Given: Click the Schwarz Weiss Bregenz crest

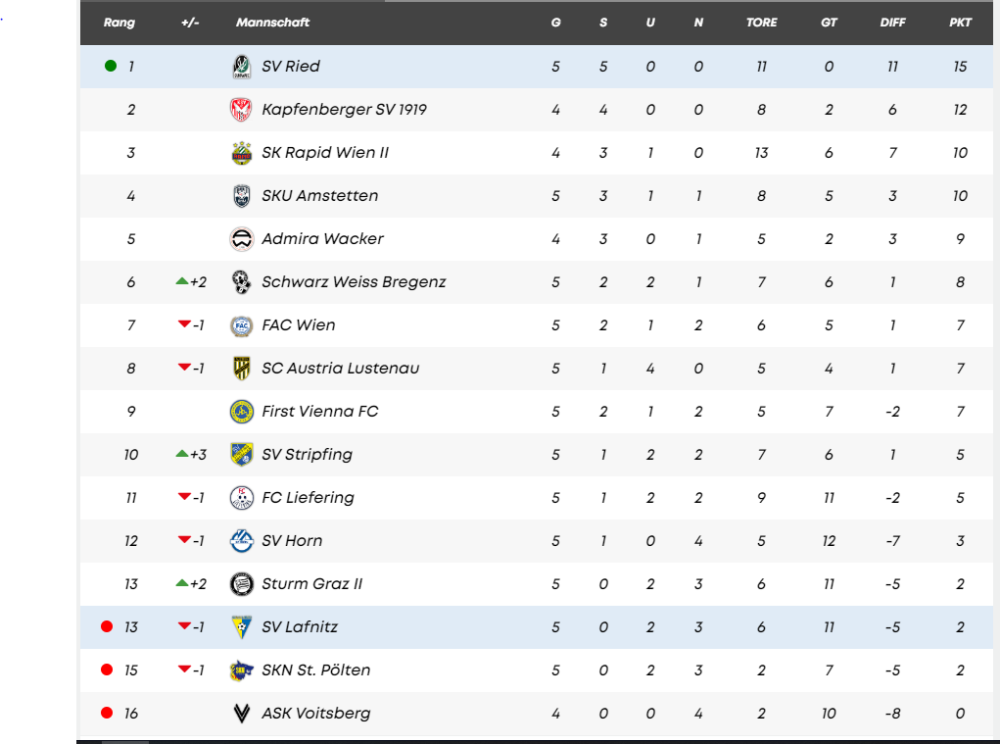Looking at the screenshot, I should [x=241, y=282].
